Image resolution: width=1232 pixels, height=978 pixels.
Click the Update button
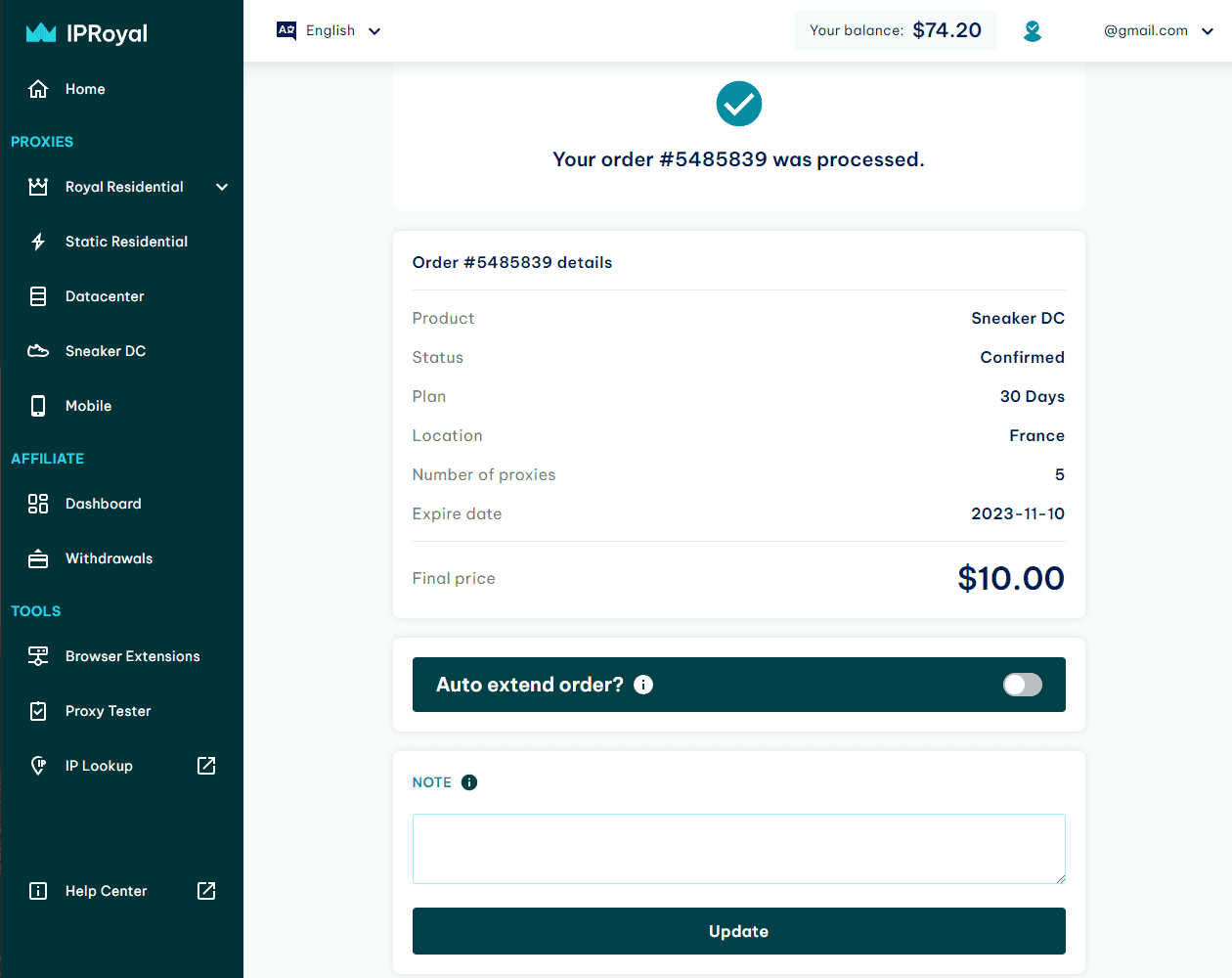[x=739, y=931]
